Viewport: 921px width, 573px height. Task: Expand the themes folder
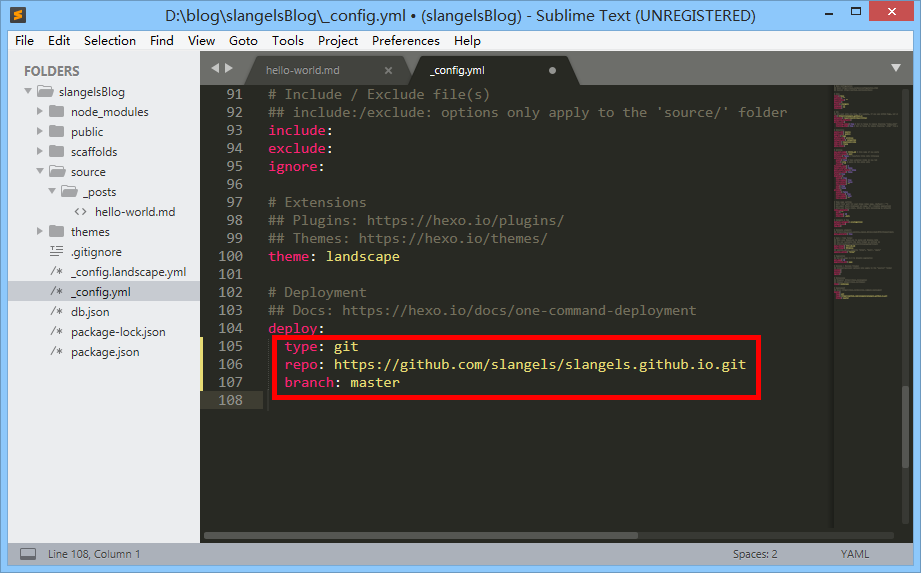(x=39, y=231)
